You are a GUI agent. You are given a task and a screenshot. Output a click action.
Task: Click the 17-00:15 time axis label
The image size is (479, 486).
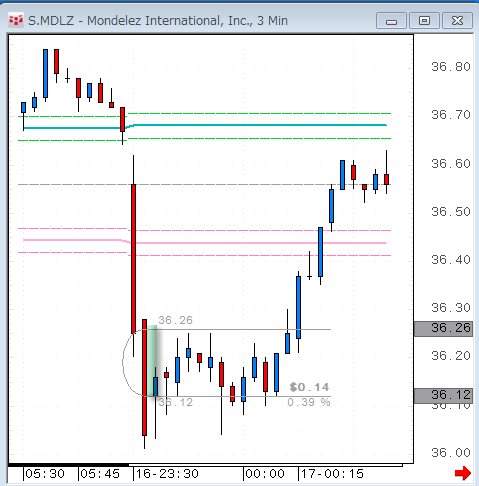coord(332,474)
